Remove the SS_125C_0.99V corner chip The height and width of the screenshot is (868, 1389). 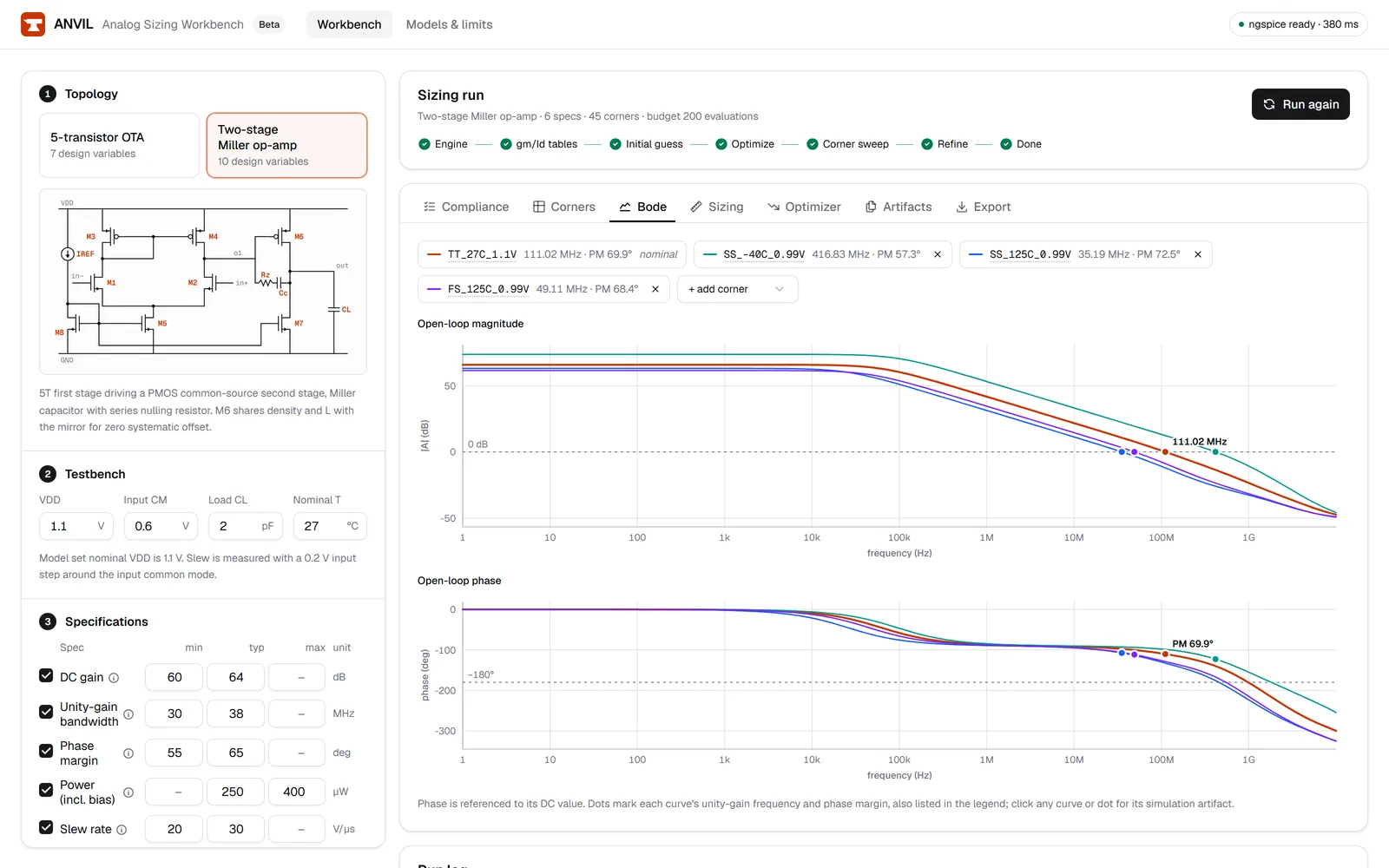[x=1198, y=254]
